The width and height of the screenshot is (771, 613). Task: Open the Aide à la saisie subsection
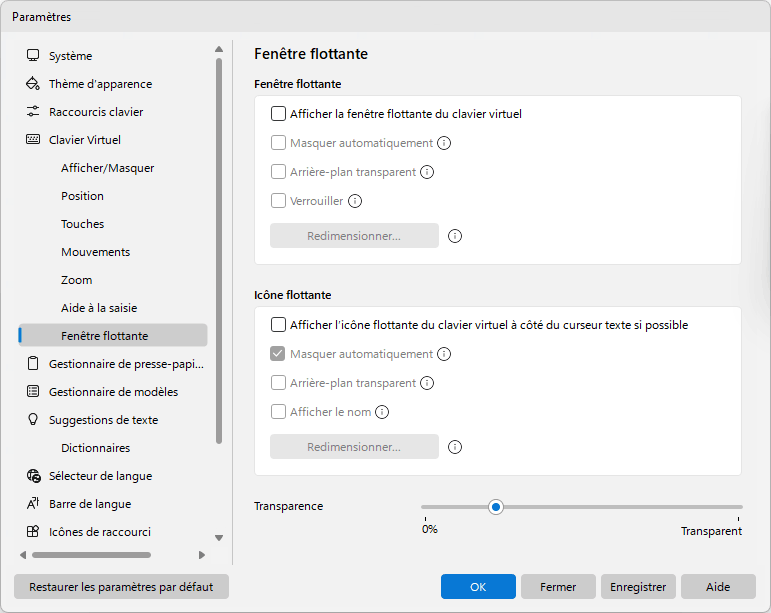pyautogui.click(x=113, y=308)
